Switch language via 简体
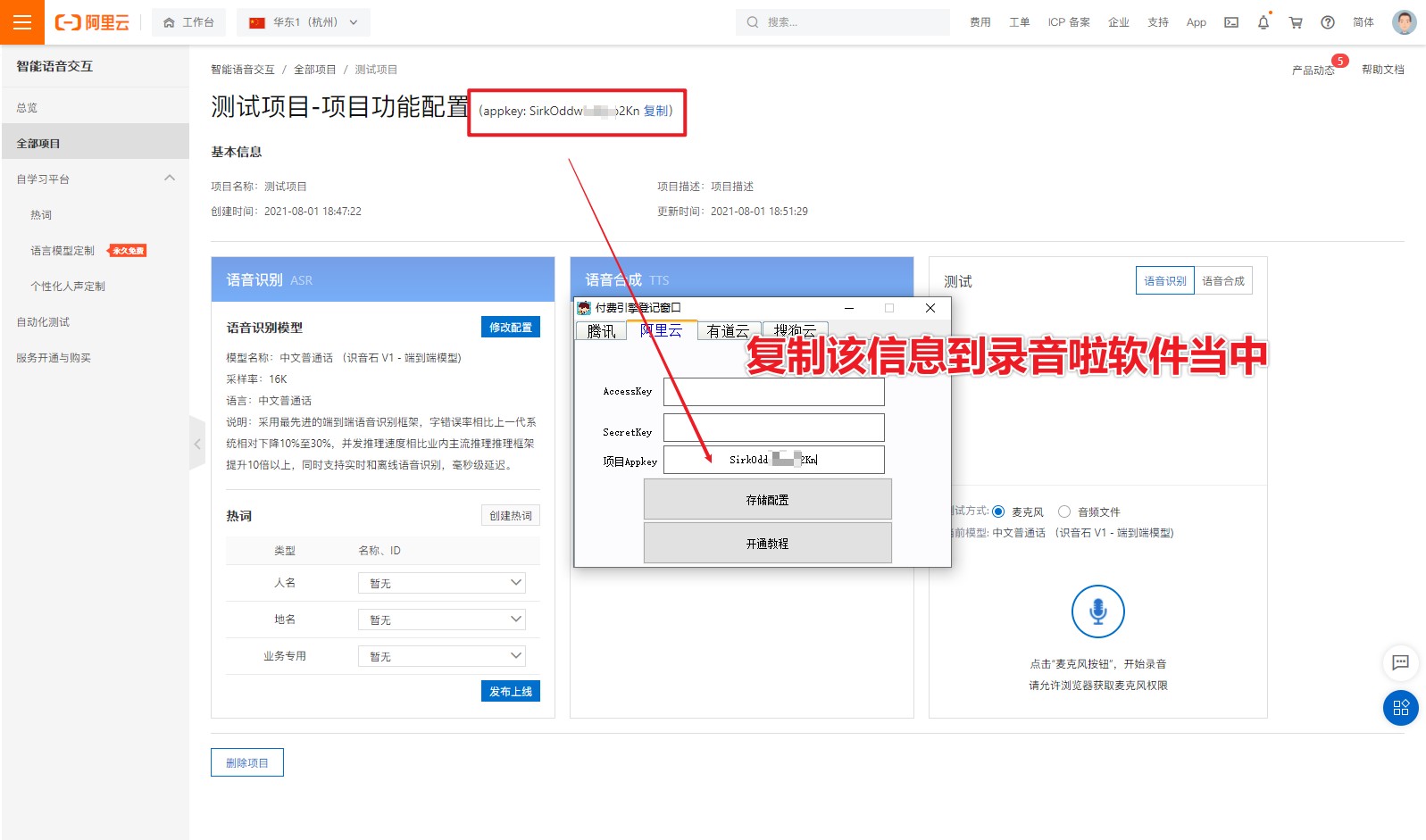Image resolution: width=1426 pixels, height=840 pixels. 1363,22
